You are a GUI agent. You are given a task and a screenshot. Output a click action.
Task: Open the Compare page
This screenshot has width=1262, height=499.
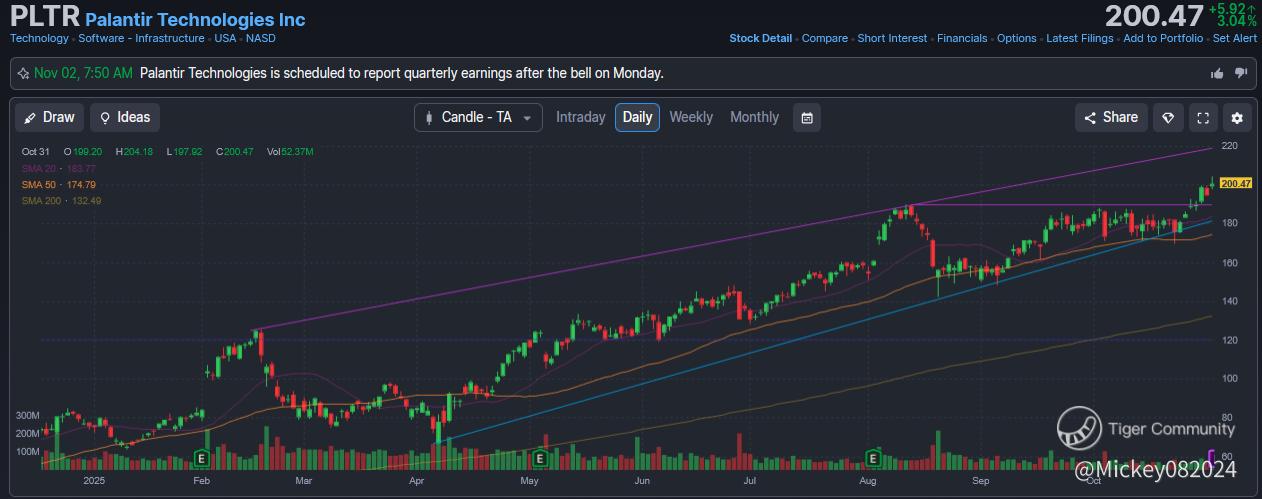824,38
